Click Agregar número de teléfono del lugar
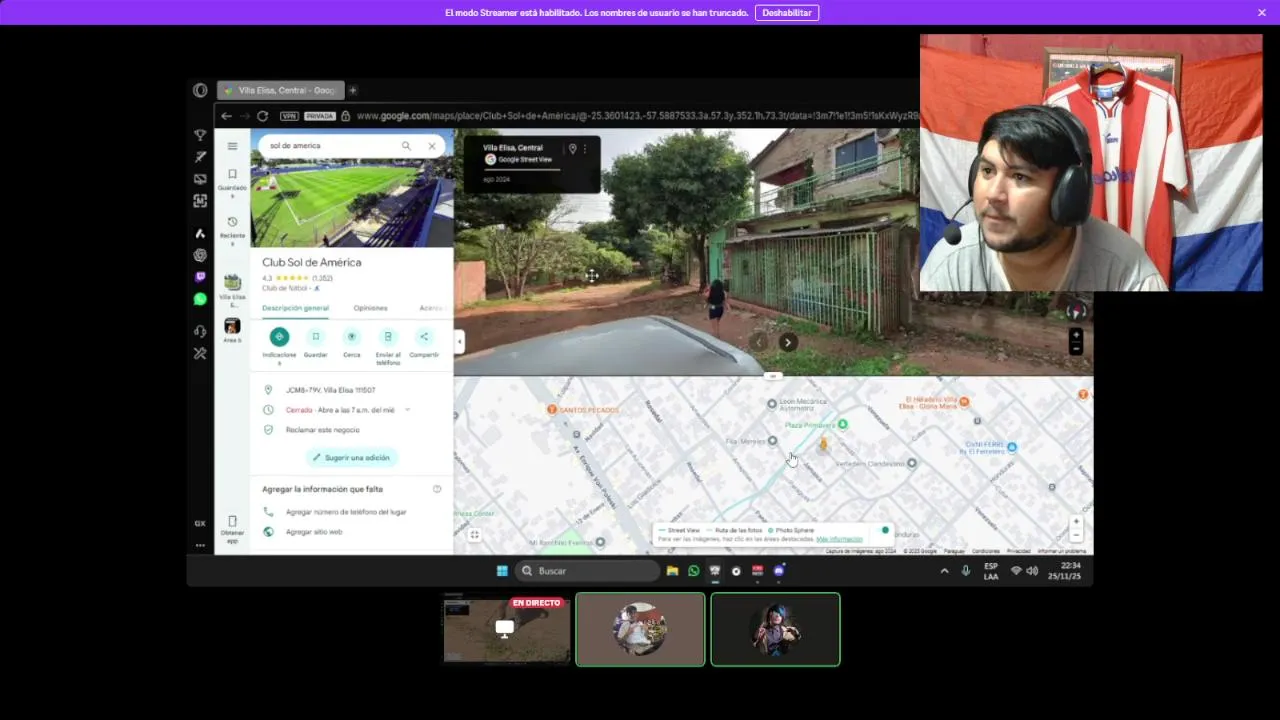The height and width of the screenshot is (720, 1280). (x=346, y=512)
